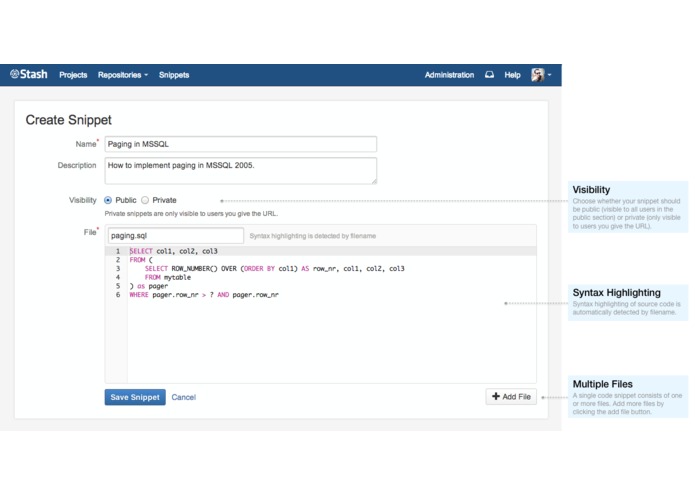Screen dimensions: 695x494
Task: Click the Create Snippet heading
Action: coord(68,120)
